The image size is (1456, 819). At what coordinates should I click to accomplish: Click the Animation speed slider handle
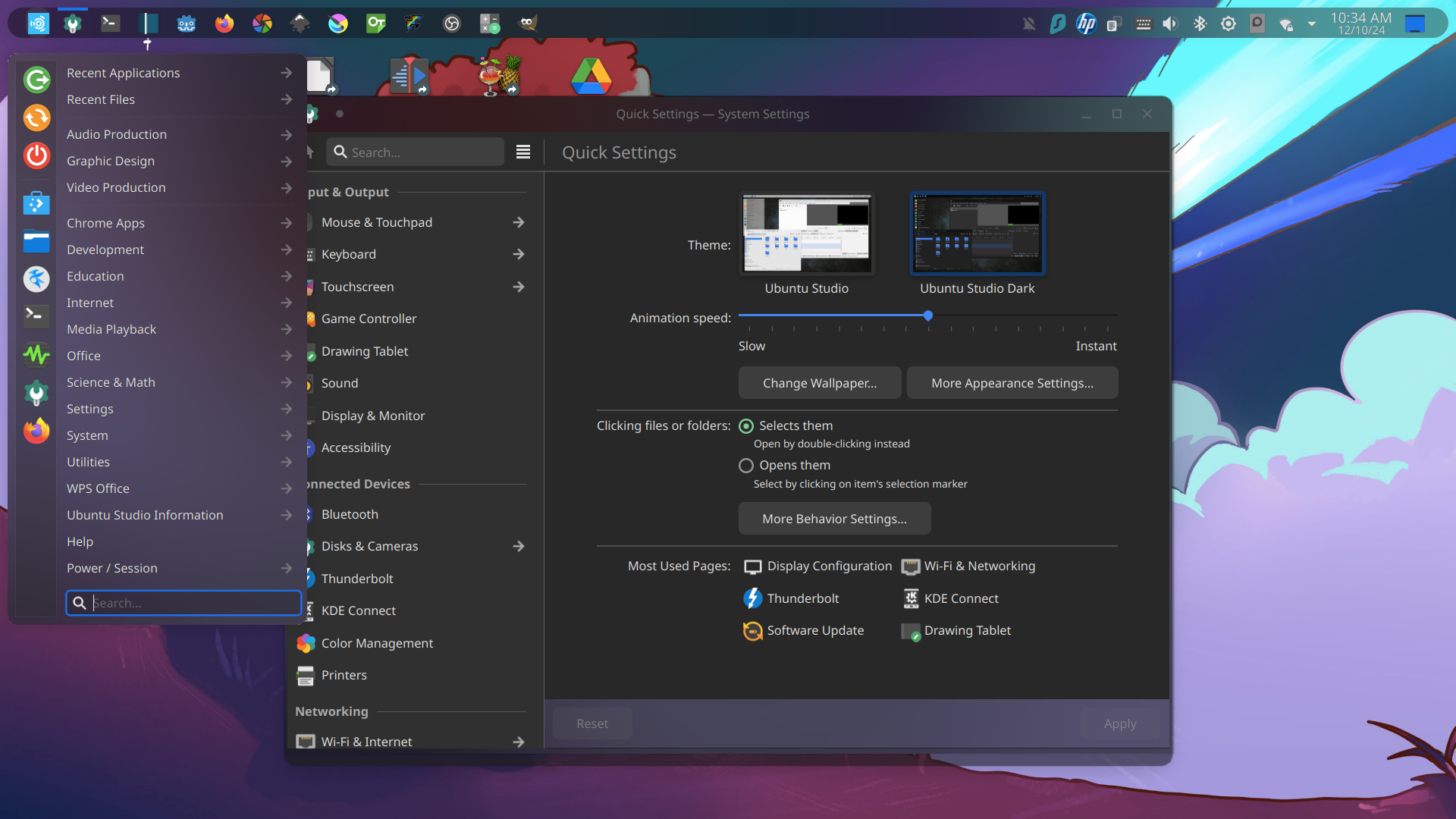pyautogui.click(x=927, y=315)
